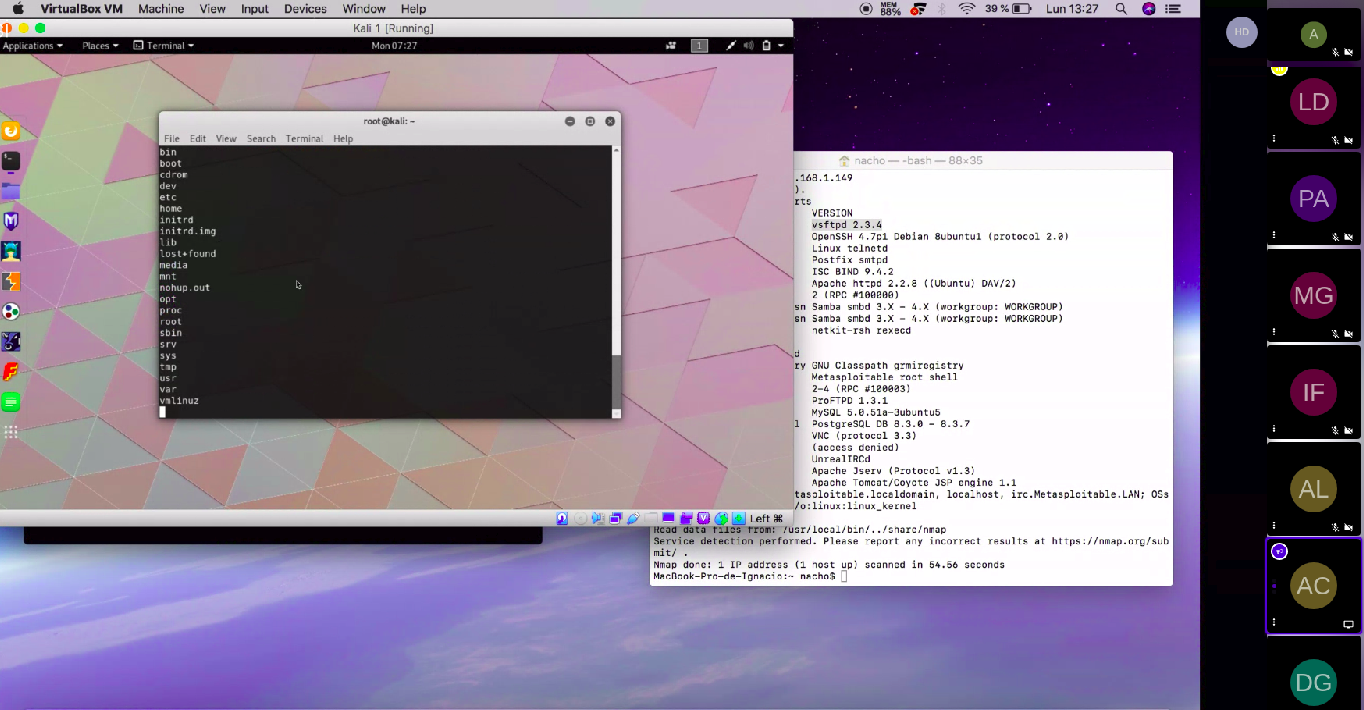Click the Kali clock showing Mon 07:27
The image size is (1364, 710).
coord(394,46)
